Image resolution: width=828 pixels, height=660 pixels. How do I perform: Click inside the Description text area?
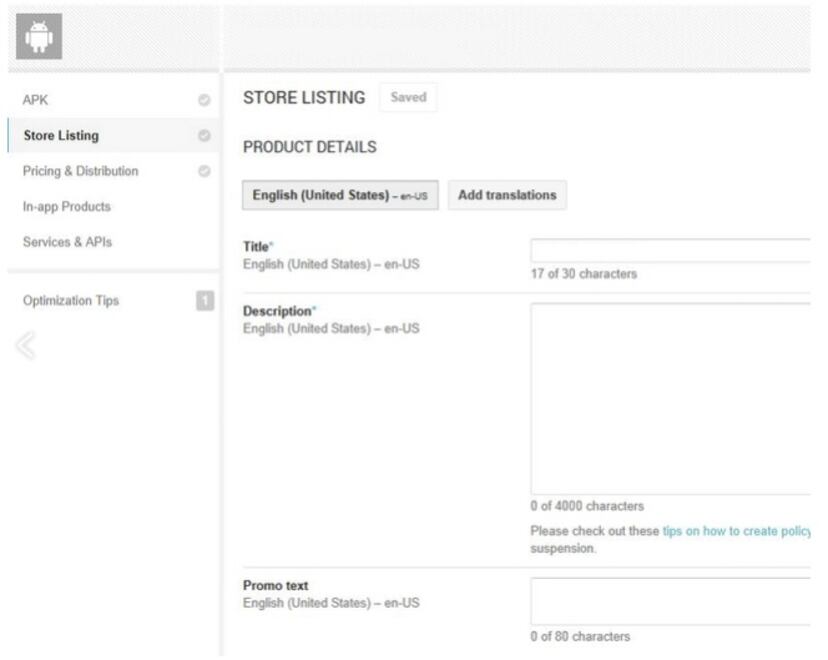(670, 399)
